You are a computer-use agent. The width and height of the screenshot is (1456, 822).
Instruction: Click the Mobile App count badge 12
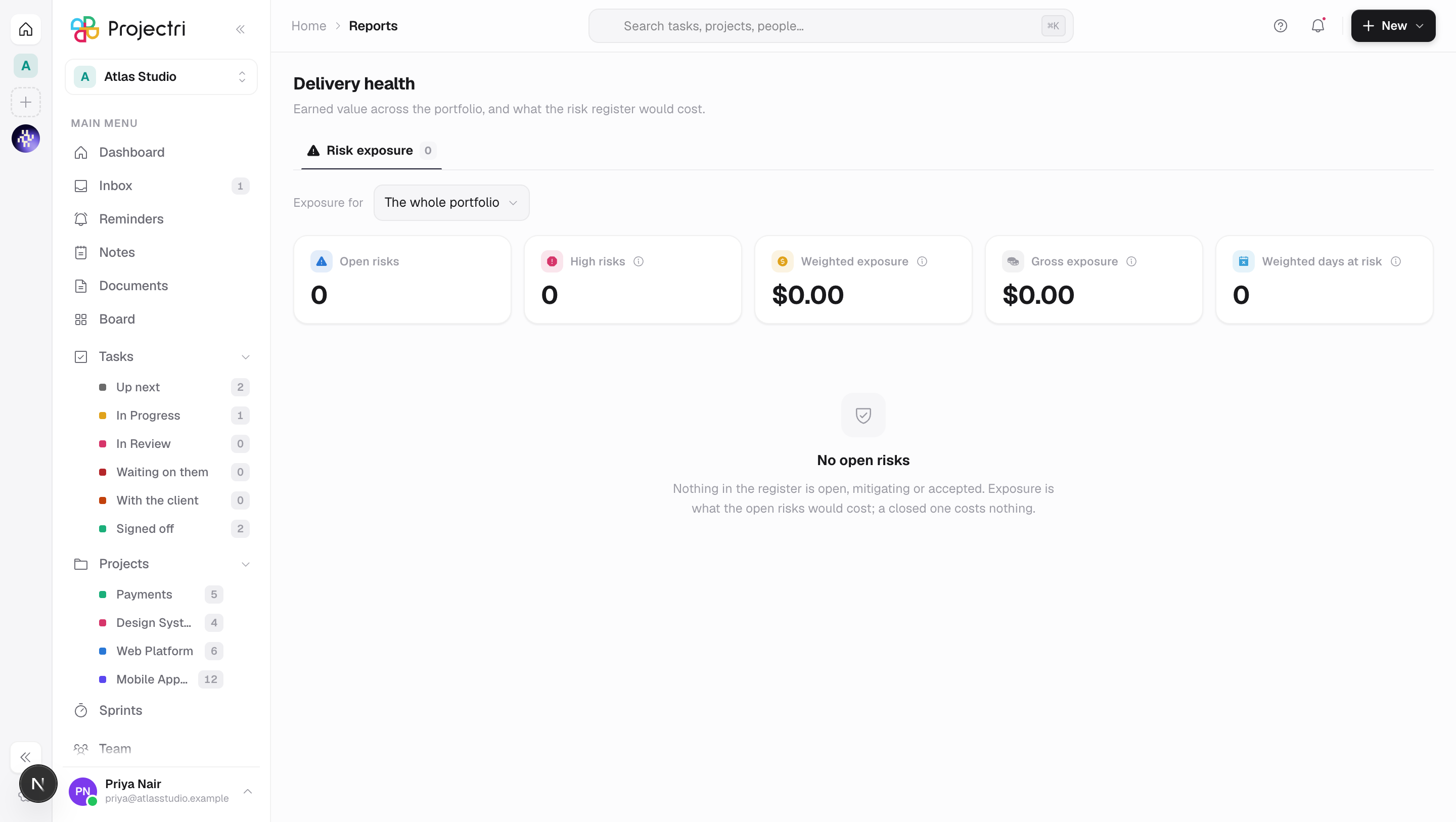[211, 679]
